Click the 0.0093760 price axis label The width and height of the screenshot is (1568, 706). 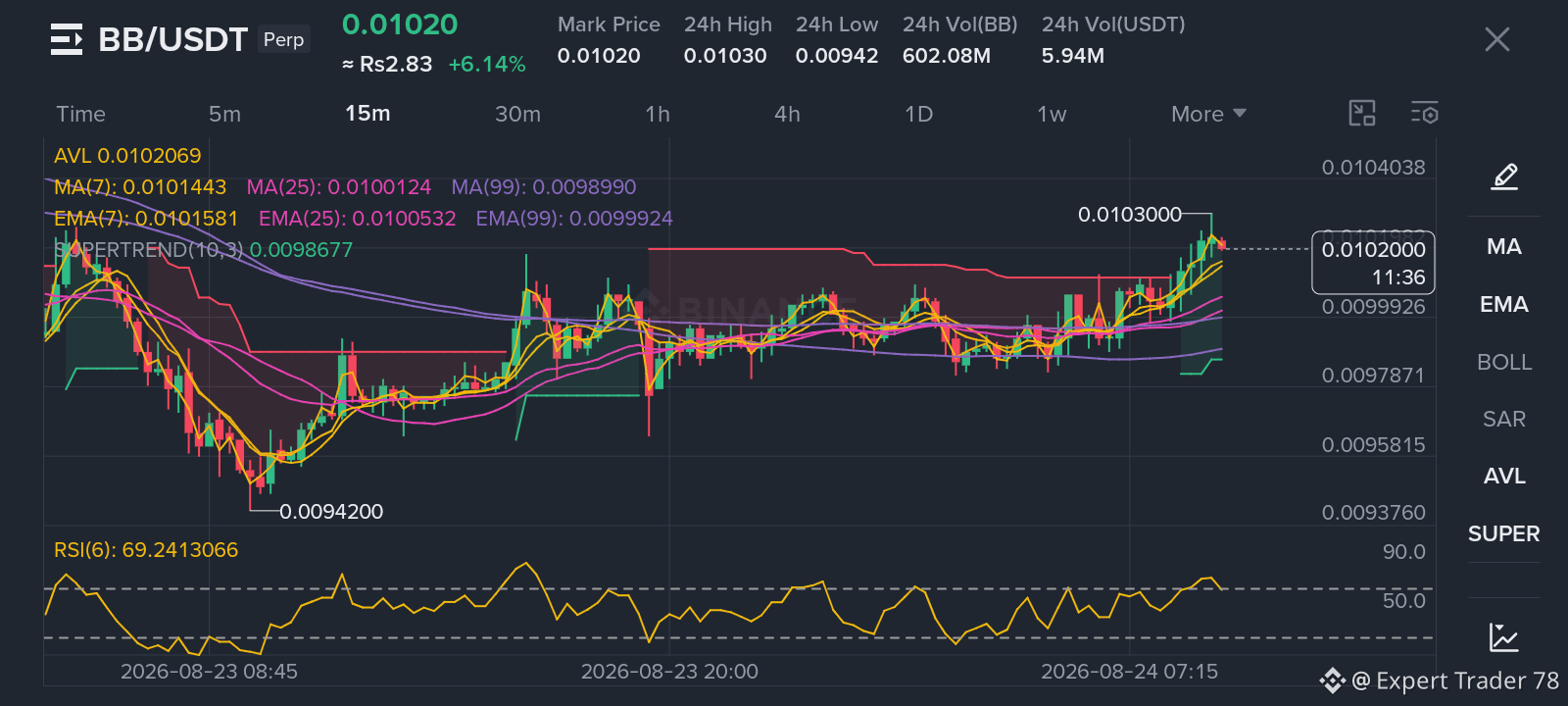[1374, 513]
